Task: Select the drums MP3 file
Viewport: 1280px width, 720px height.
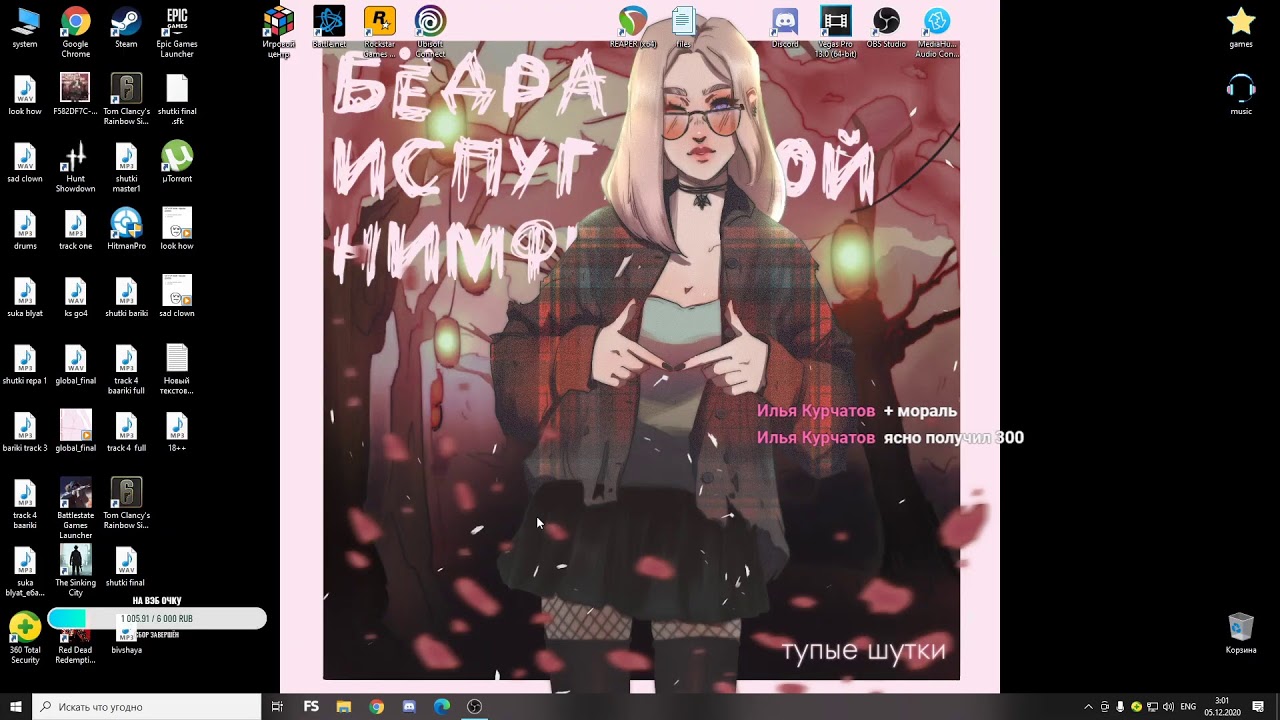Action: coord(25,230)
